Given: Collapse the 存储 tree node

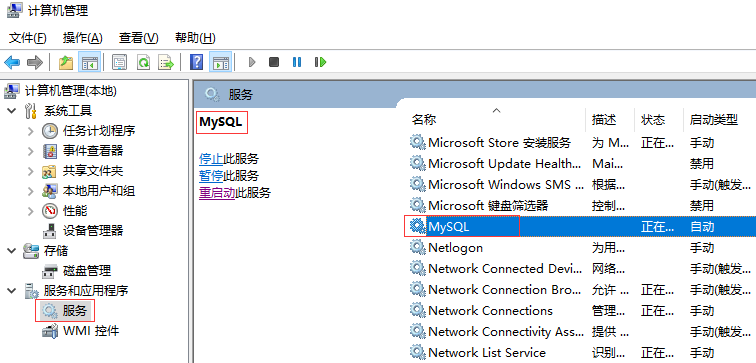Looking at the screenshot, I should 11,251.
